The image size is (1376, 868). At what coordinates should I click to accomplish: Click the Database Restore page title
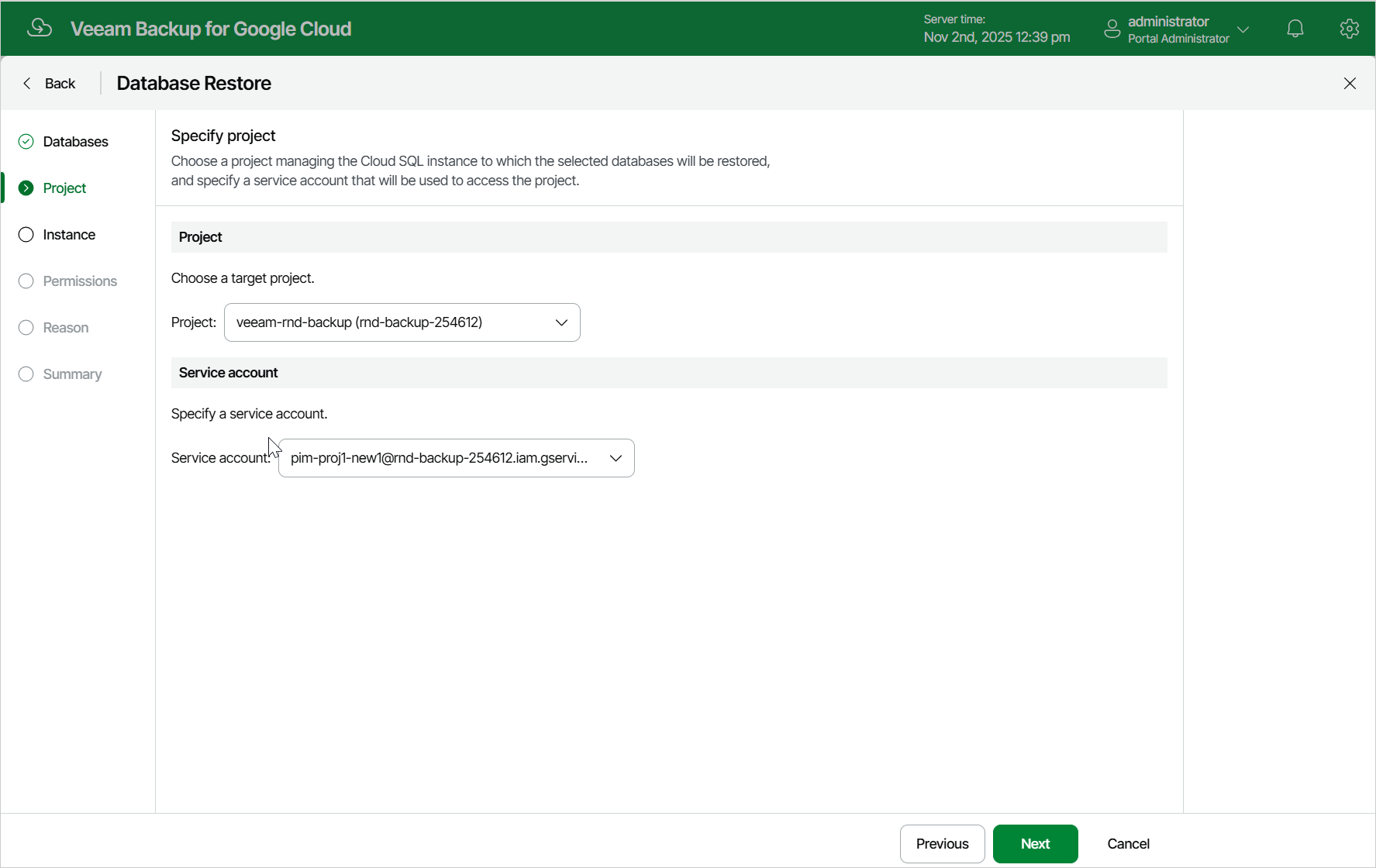pos(194,83)
